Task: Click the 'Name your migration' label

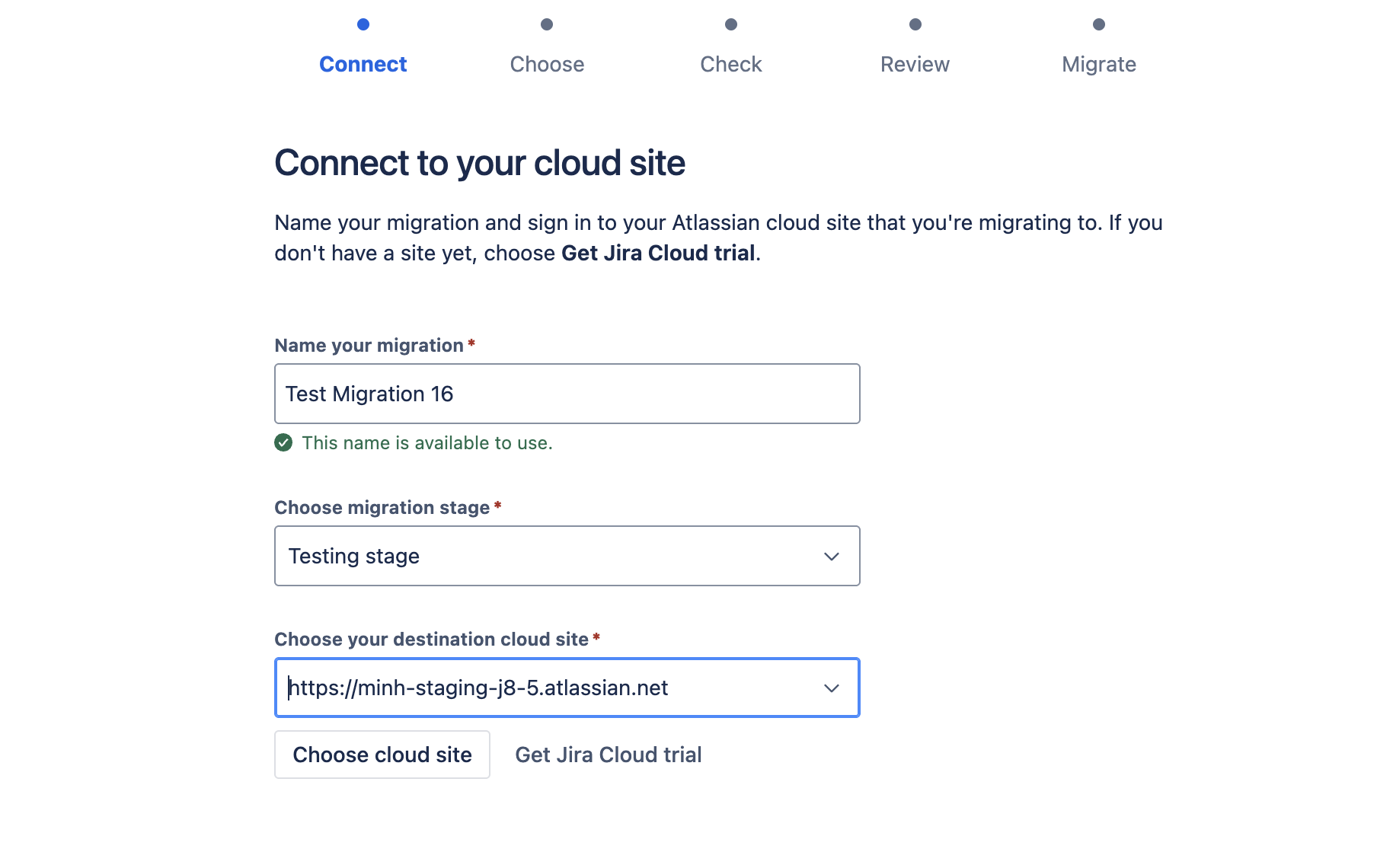Action: [x=369, y=346]
